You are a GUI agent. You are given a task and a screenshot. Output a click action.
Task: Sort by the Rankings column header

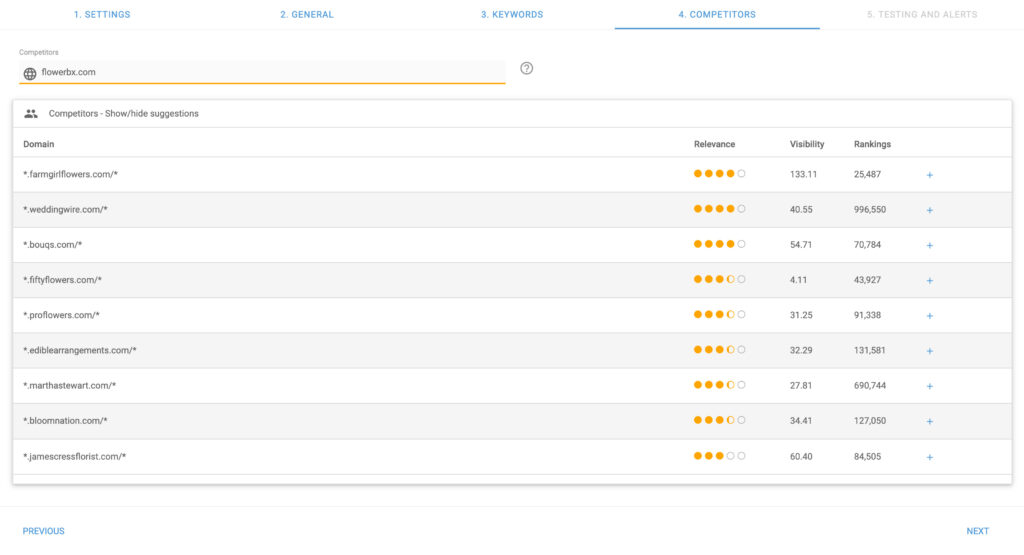[x=872, y=144]
